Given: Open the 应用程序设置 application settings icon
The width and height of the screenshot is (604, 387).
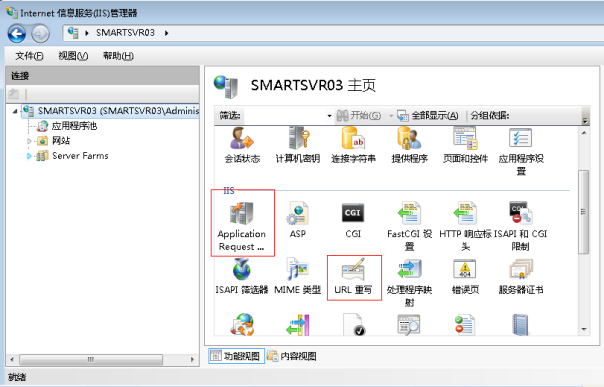Looking at the screenshot, I should pos(521,151).
